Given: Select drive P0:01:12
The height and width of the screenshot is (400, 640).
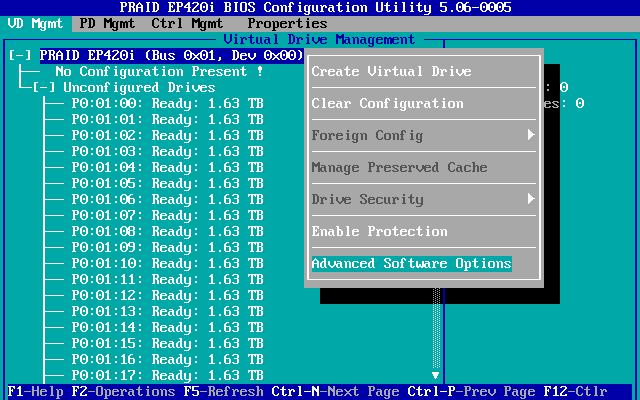Looking at the screenshot, I should coord(167,296).
